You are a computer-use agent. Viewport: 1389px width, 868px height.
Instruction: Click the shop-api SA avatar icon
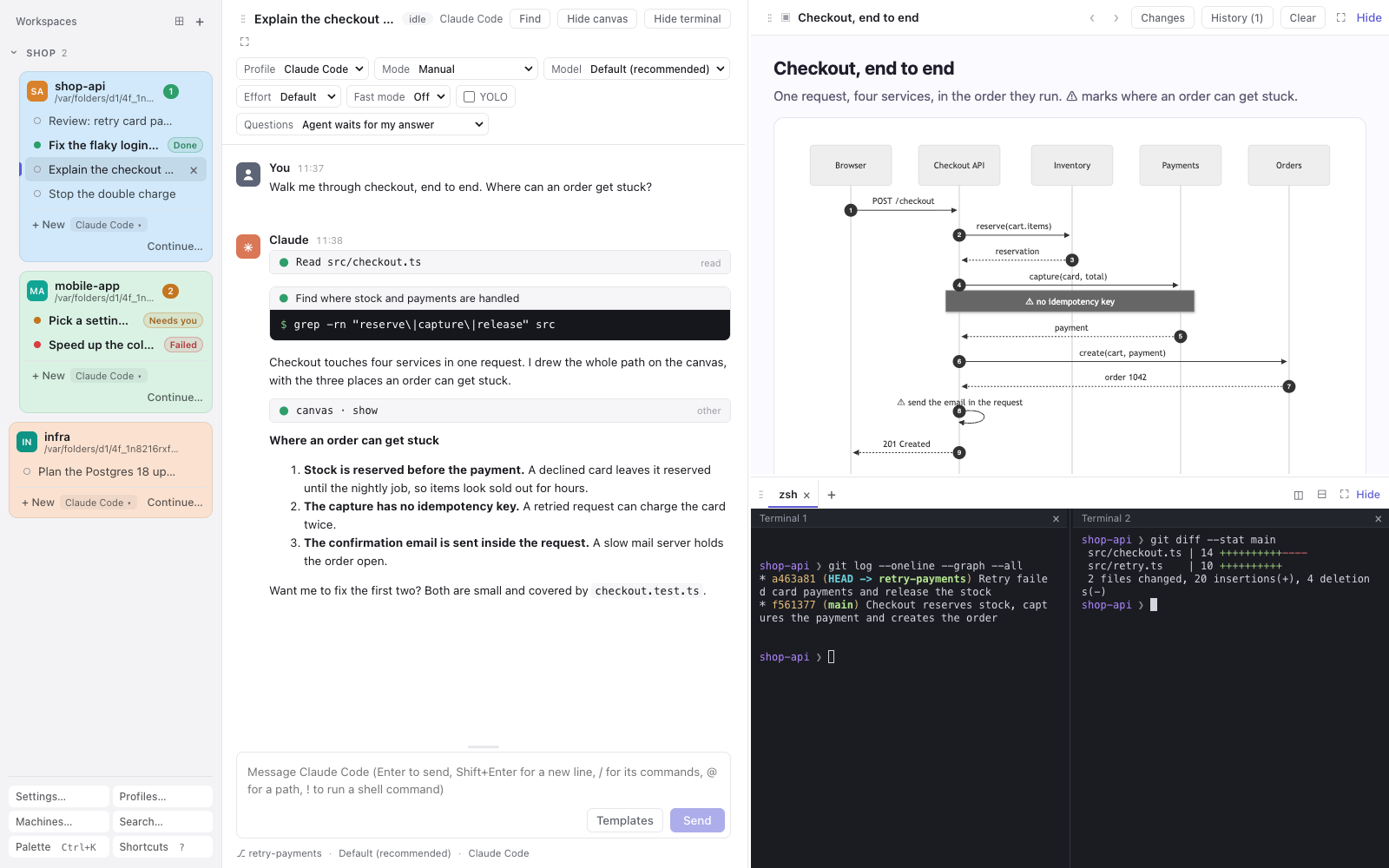pyautogui.click(x=37, y=91)
